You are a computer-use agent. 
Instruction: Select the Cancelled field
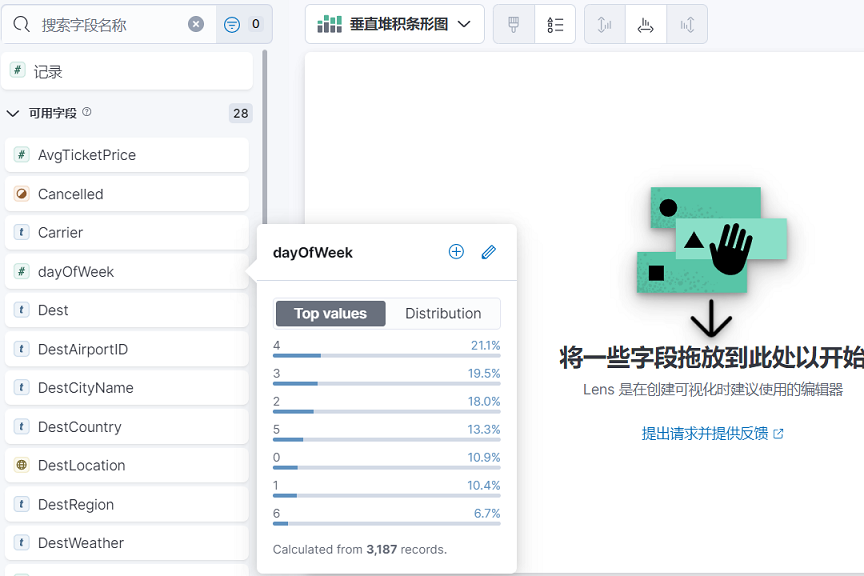pos(127,194)
